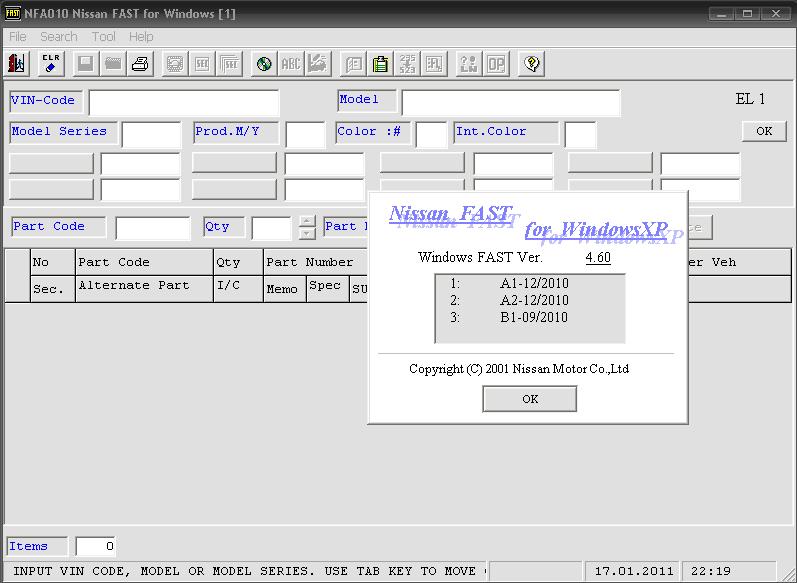Click the VIN-Code input field
The image size is (797, 583).
click(184, 103)
